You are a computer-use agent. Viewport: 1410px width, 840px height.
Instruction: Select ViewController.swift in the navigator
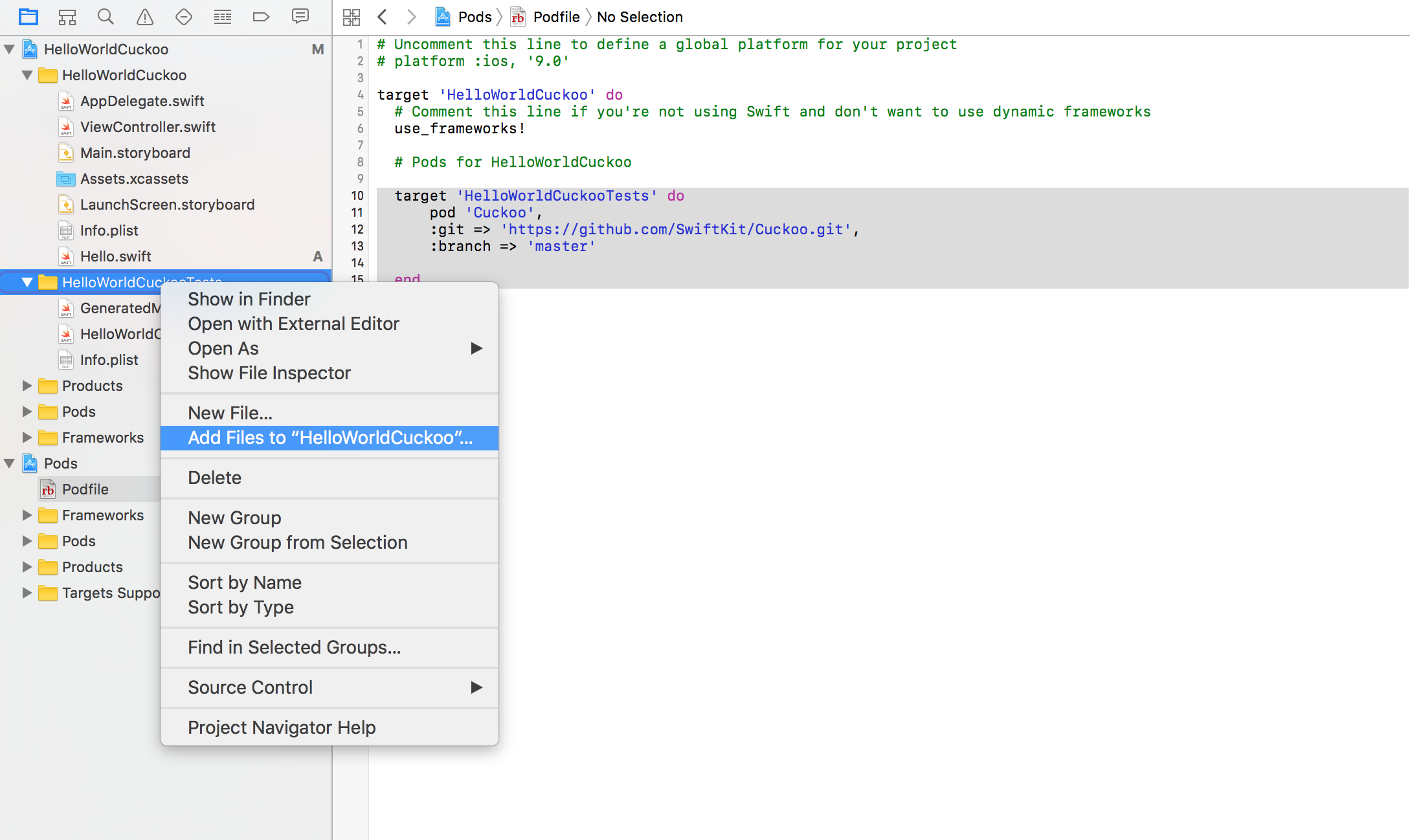[x=148, y=127]
